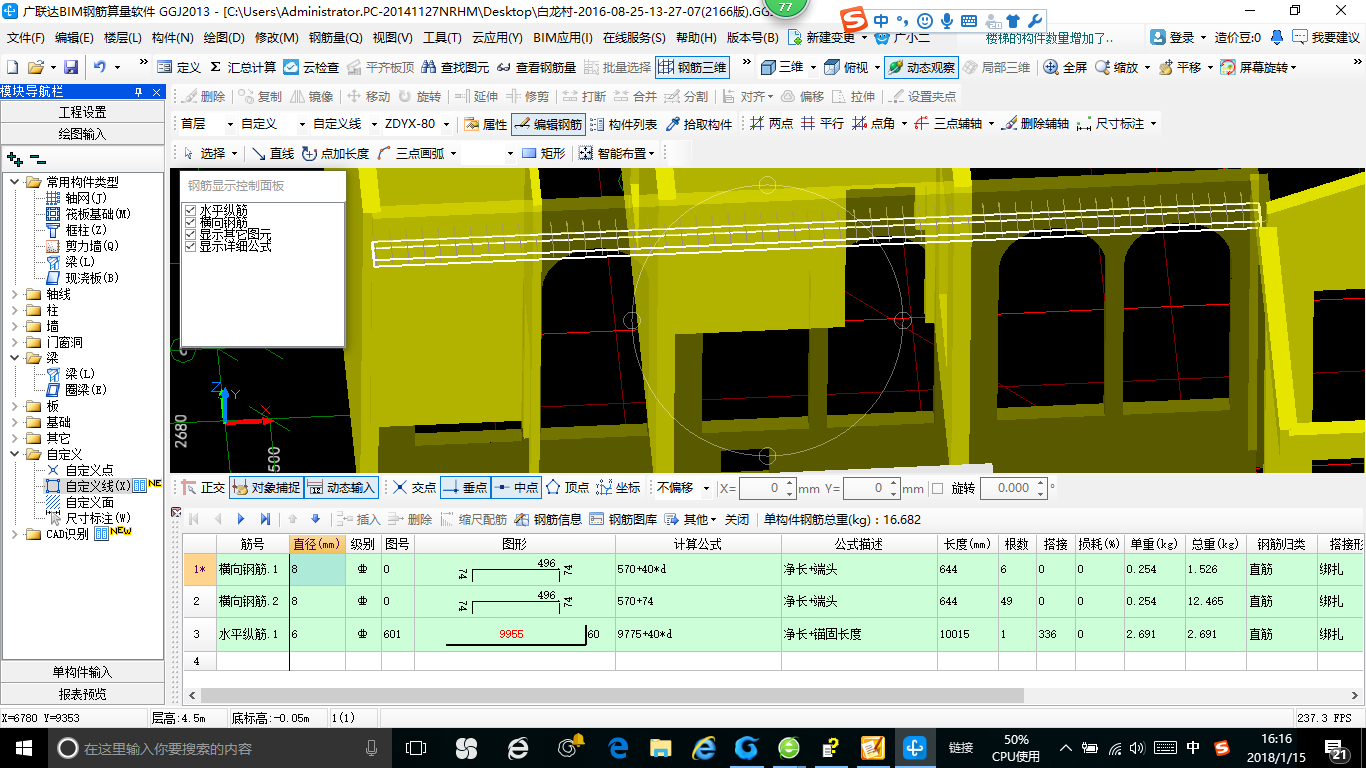Toggle 垂点 perpendicular snap

click(x=465, y=488)
